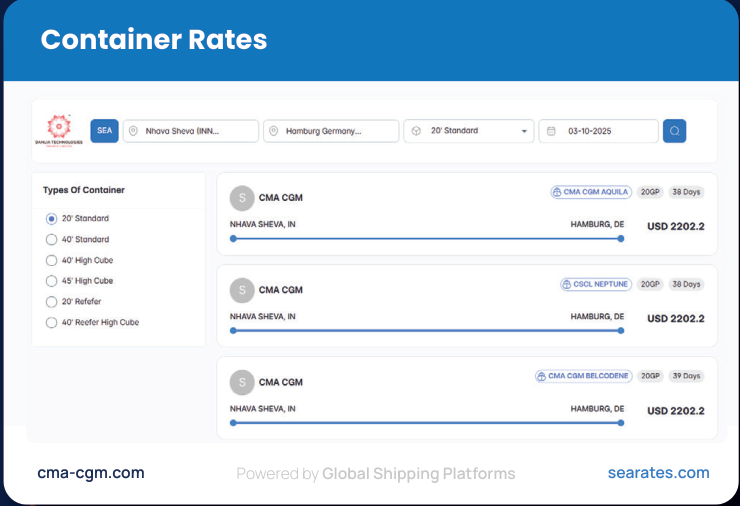Click the container cube icon in type selector
The image size is (740, 506).
[416, 131]
